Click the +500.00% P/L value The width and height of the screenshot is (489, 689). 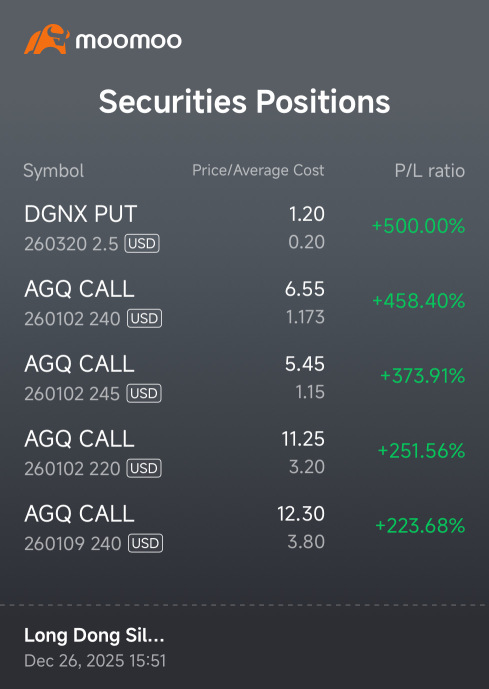tap(418, 226)
